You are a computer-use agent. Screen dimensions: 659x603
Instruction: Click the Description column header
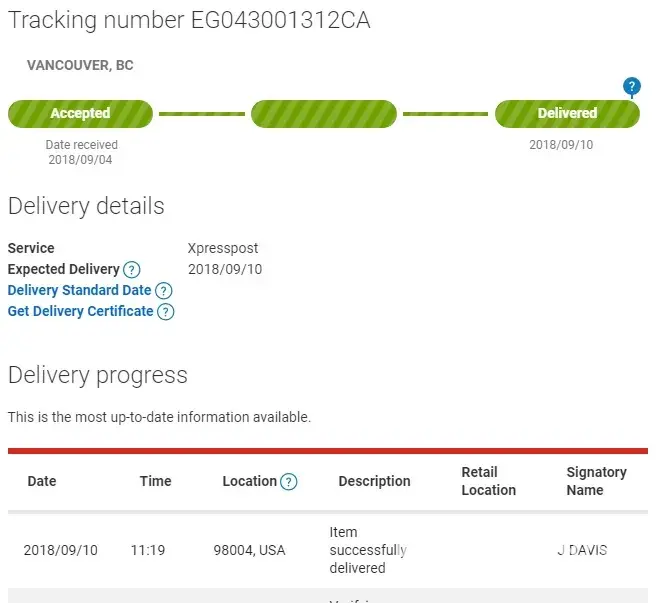coord(374,481)
